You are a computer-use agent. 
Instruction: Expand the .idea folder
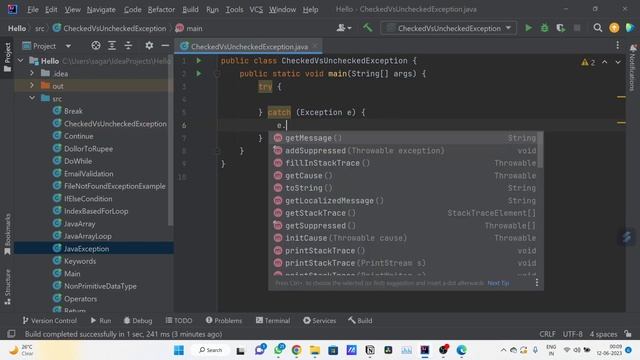(32, 73)
